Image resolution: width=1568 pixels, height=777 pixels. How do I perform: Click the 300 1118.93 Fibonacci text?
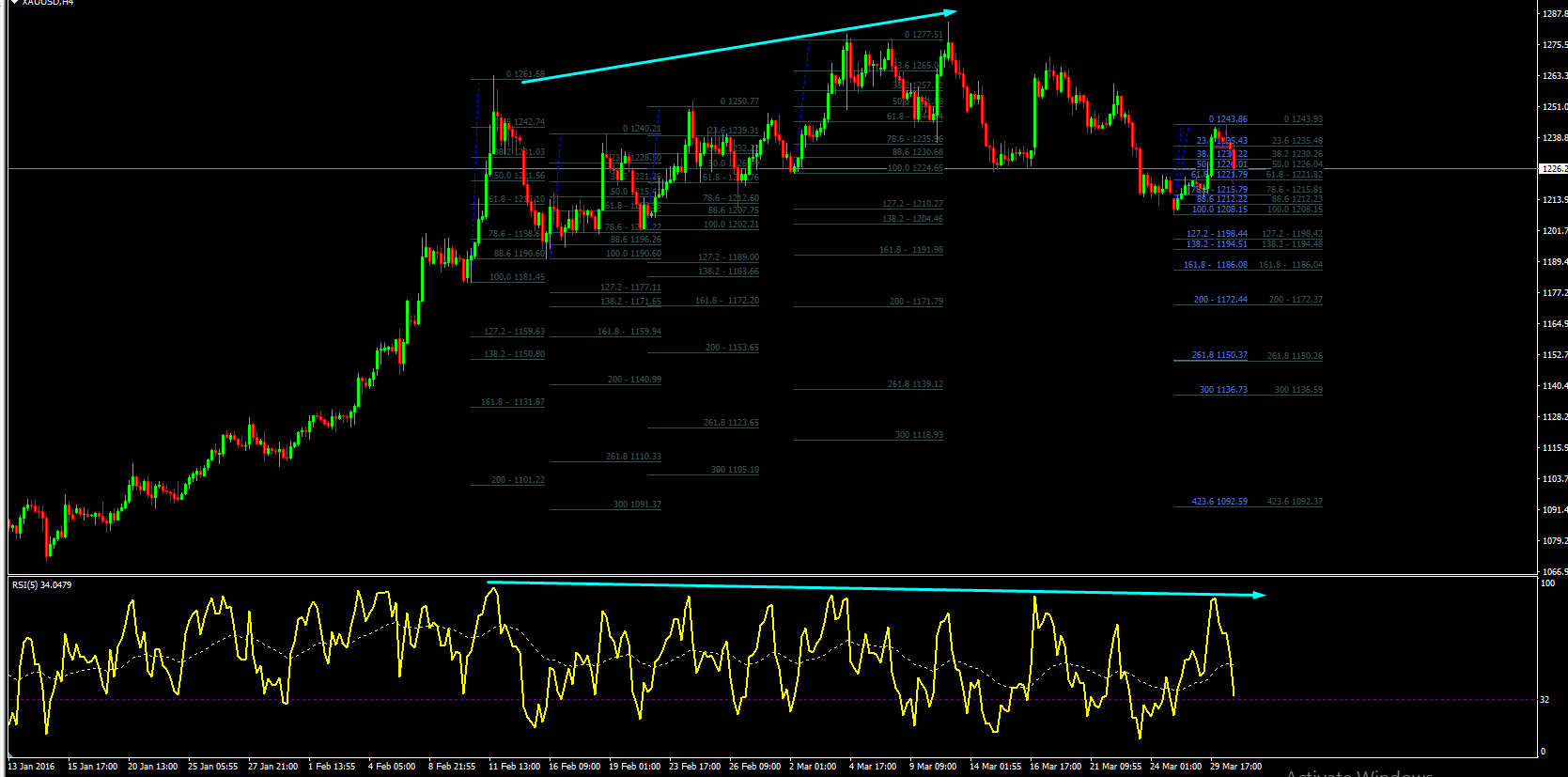(919, 435)
